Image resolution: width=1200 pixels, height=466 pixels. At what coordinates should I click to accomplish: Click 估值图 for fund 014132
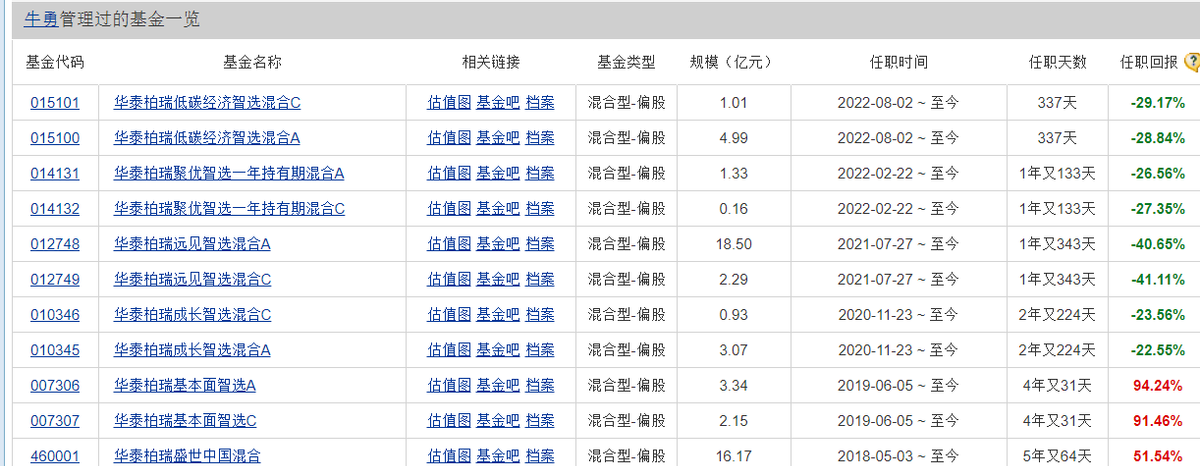[449, 208]
